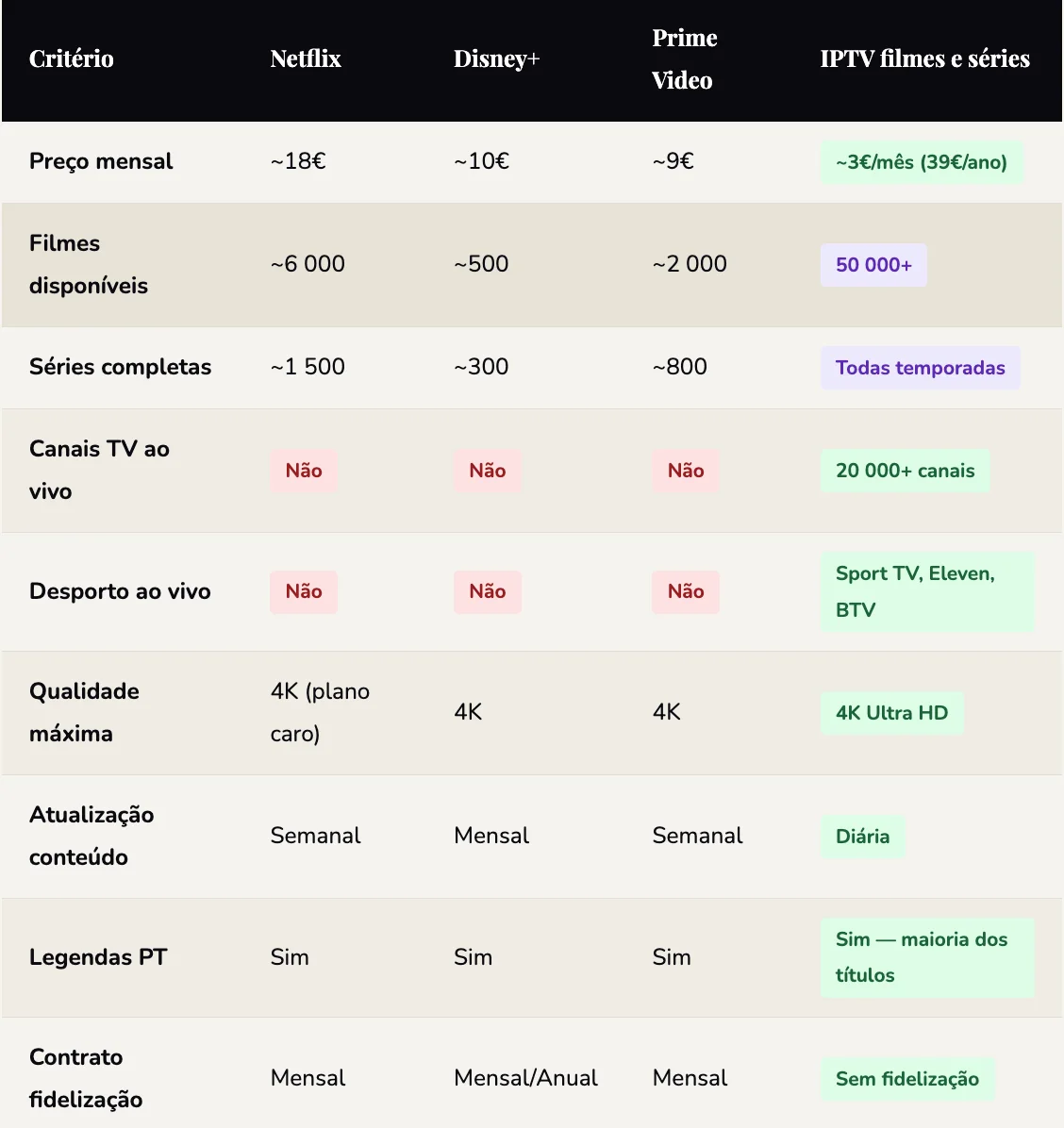This screenshot has width=1064, height=1128.
Task: Click the IPTV filmes e séries header
Action: [924, 59]
